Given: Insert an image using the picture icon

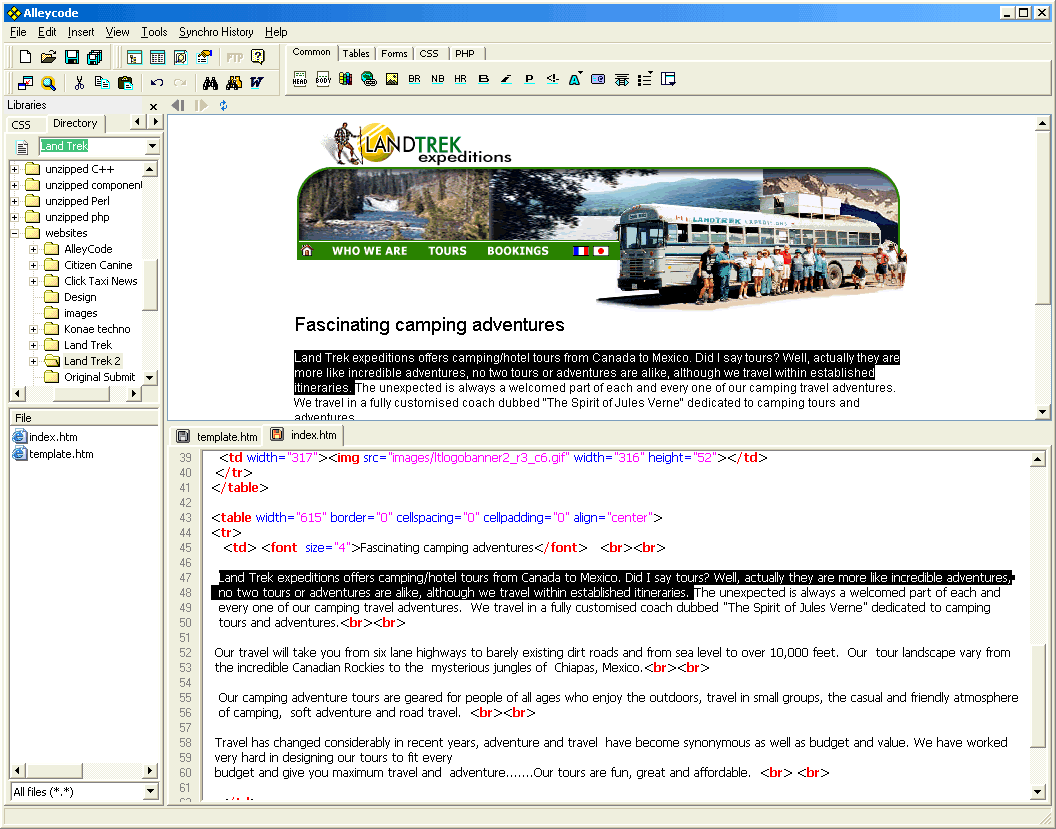Looking at the screenshot, I should [x=391, y=79].
